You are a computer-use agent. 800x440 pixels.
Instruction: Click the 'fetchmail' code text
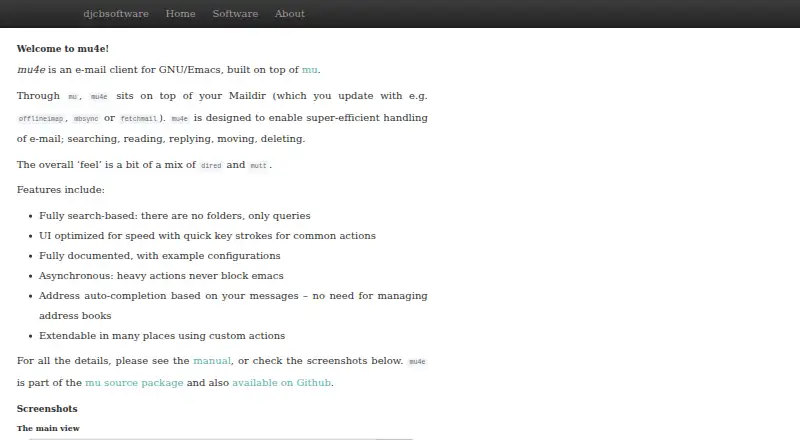pos(139,118)
